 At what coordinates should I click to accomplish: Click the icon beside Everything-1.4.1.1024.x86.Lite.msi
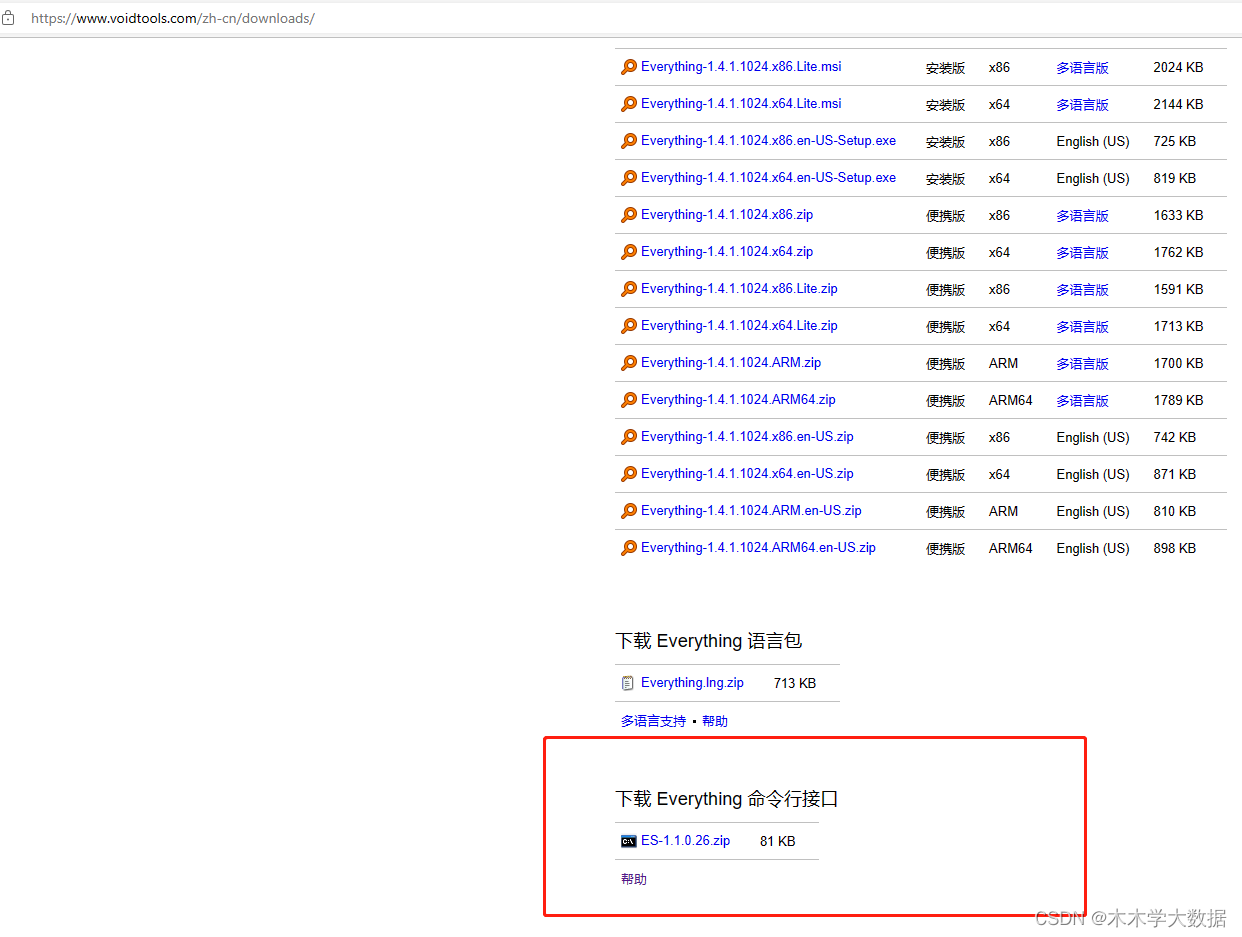click(628, 67)
